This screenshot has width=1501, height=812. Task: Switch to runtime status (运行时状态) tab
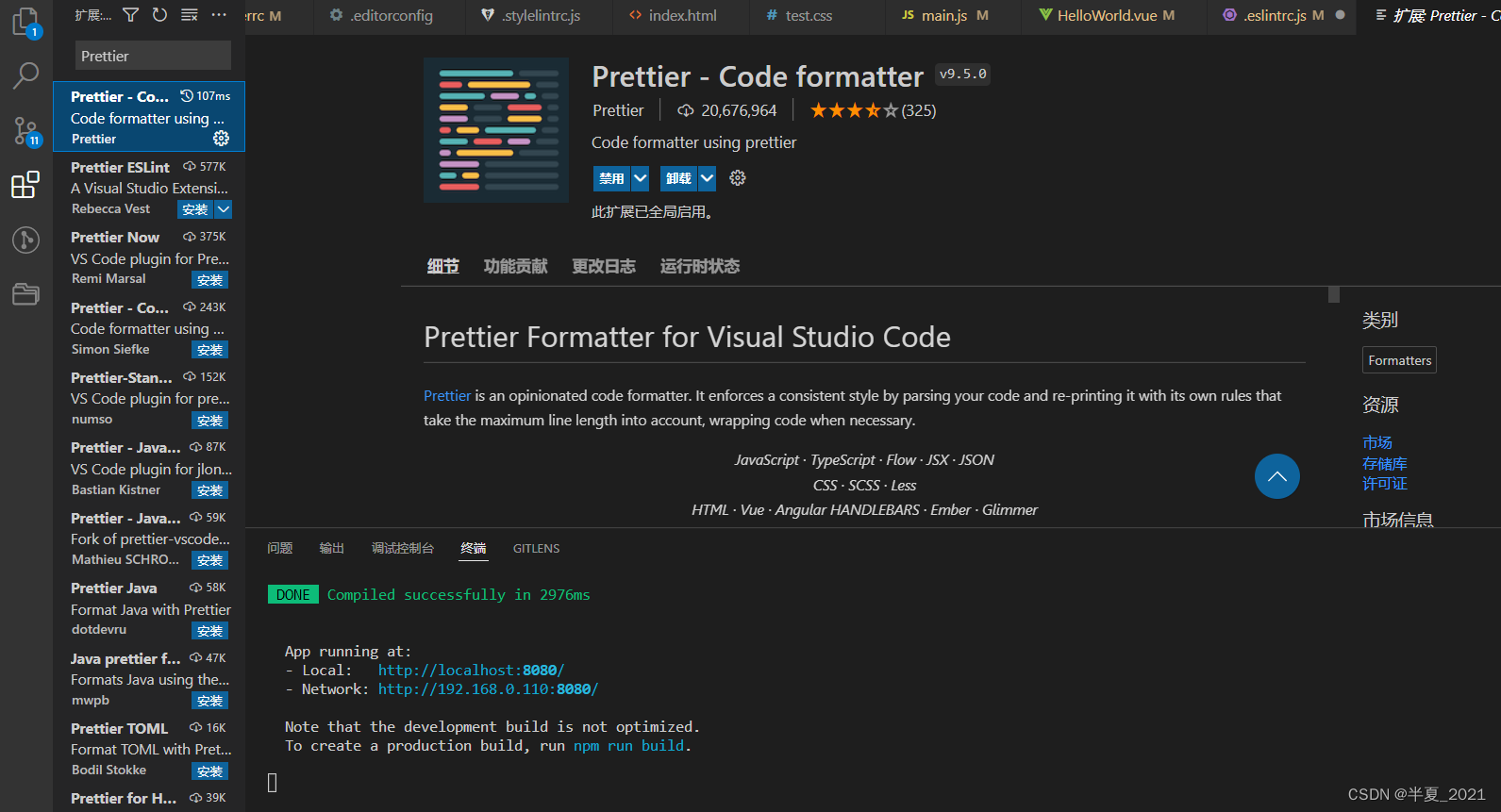click(x=700, y=267)
